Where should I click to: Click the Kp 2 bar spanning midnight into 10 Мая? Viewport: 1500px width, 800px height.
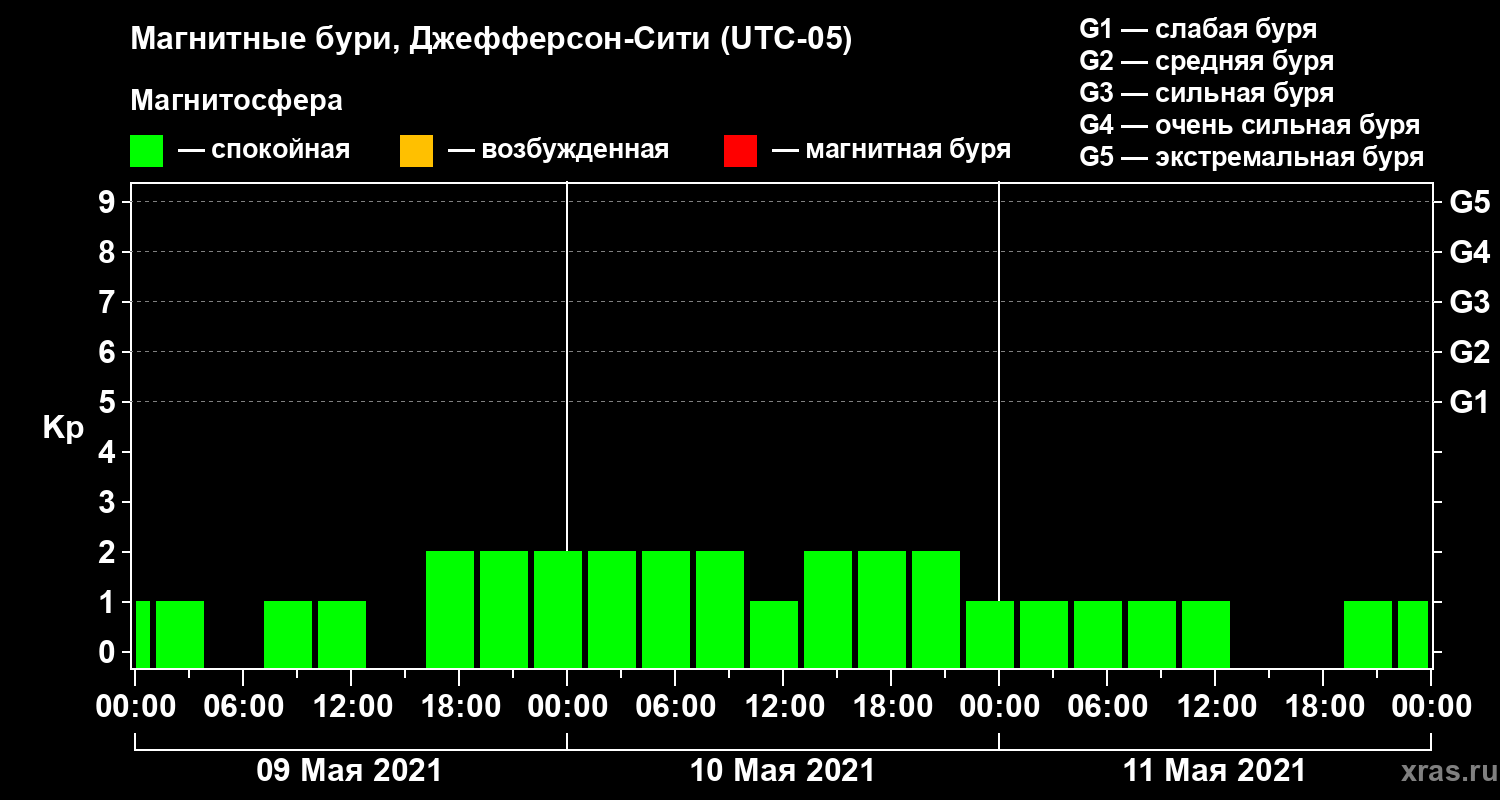[558, 609]
